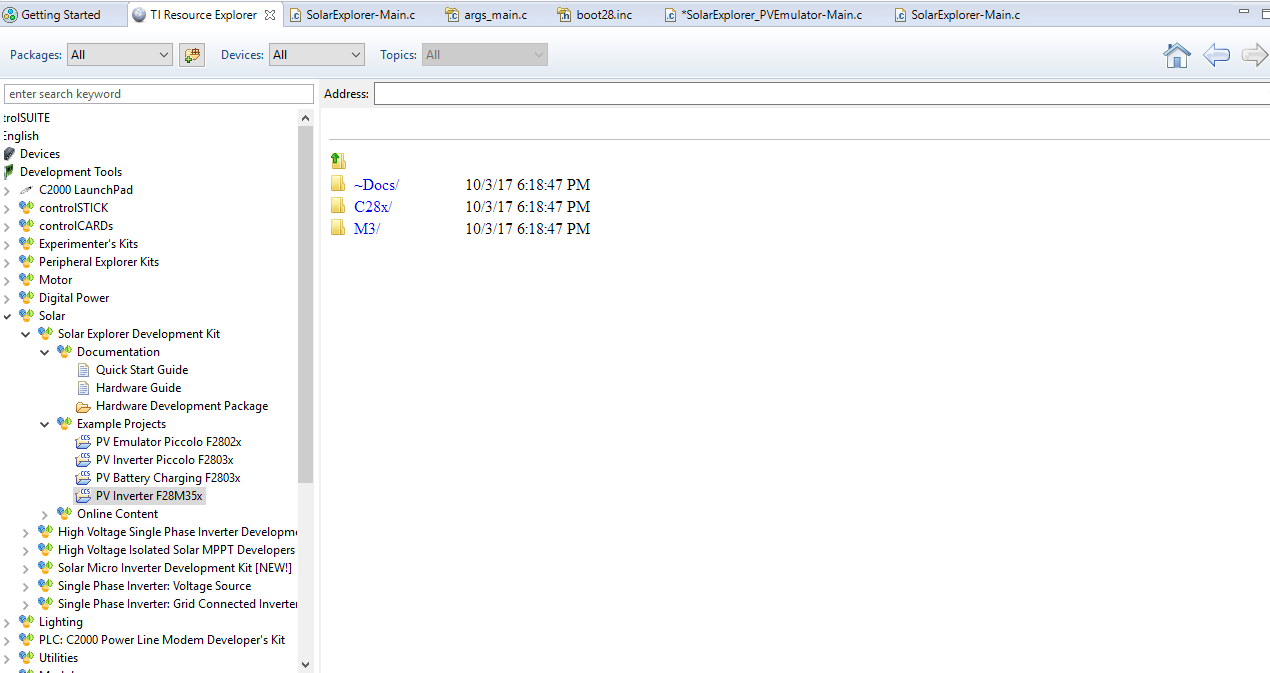Screen dimensions: 1270x673
Task: Click the Devices tree node icon
Action: [x=10, y=154]
